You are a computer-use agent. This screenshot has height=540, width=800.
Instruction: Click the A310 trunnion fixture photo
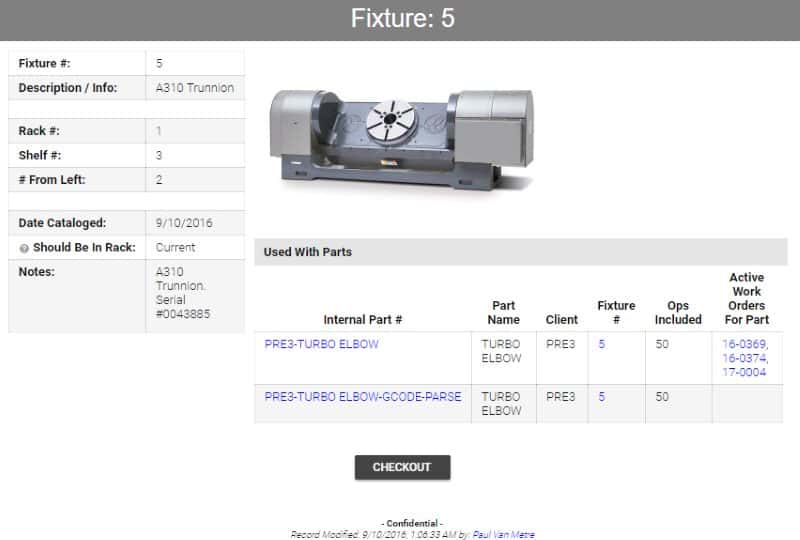(402, 140)
